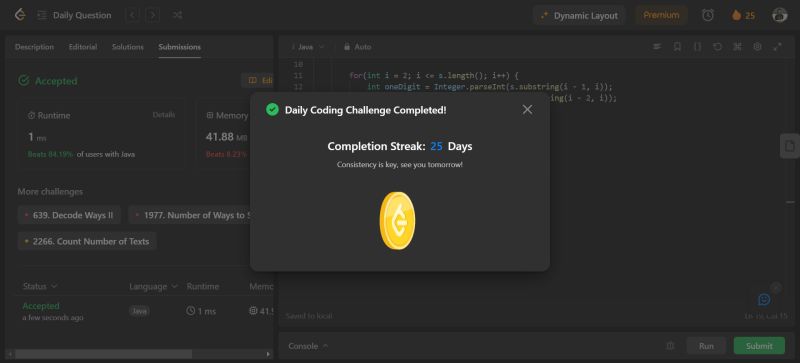Toggle fullscreen editor icon
Screen dimensions: 800x363
coord(777,46)
